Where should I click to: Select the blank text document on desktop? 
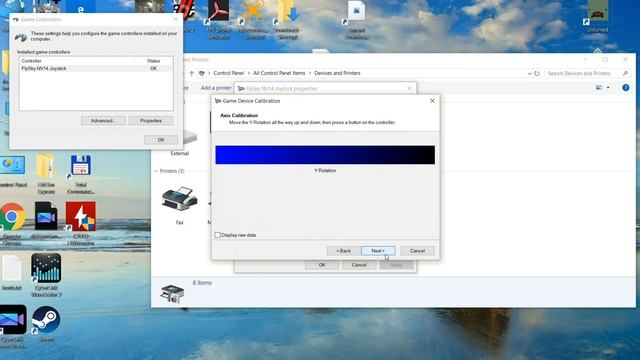coord(11,268)
